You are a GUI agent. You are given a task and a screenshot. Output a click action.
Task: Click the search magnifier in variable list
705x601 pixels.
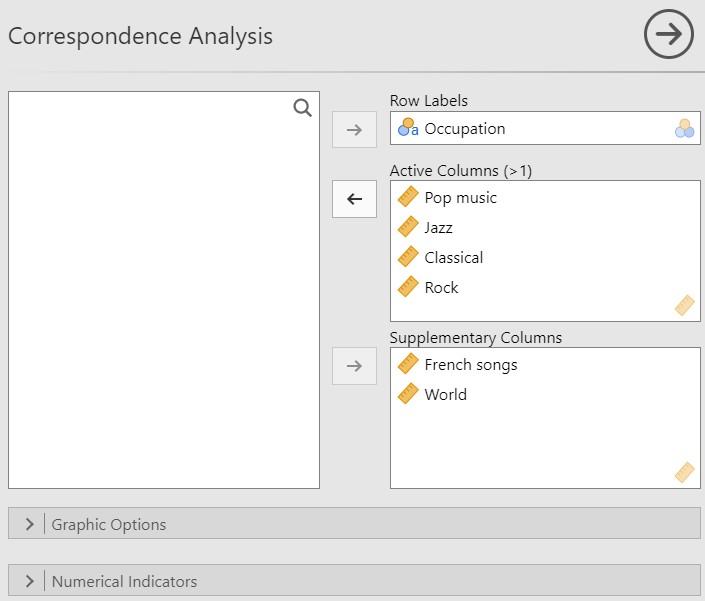(303, 108)
